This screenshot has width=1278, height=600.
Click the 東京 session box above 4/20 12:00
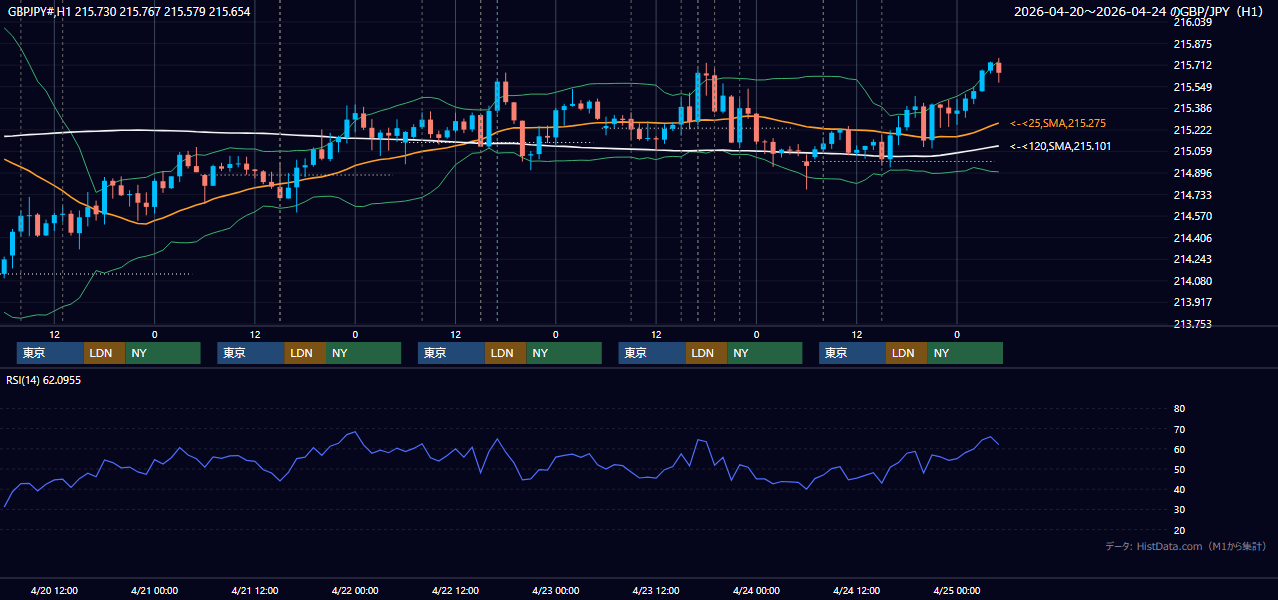click(x=50, y=353)
